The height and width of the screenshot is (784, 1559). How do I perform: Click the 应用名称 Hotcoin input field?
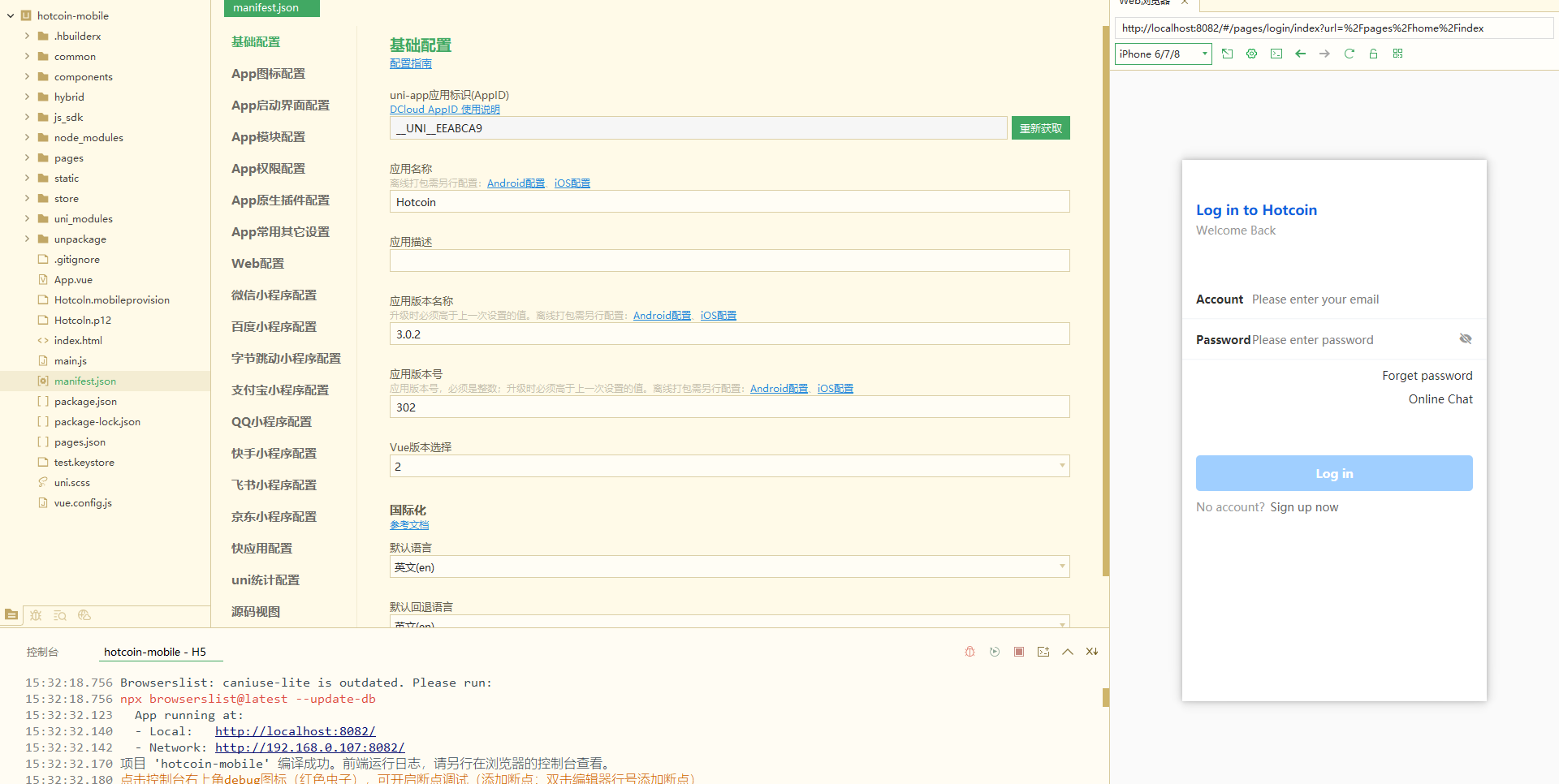click(x=729, y=201)
